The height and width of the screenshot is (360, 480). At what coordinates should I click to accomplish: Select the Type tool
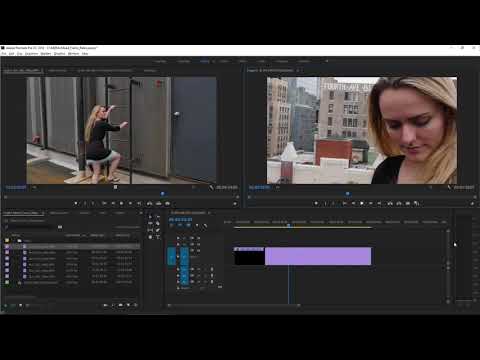click(x=158, y=237)
